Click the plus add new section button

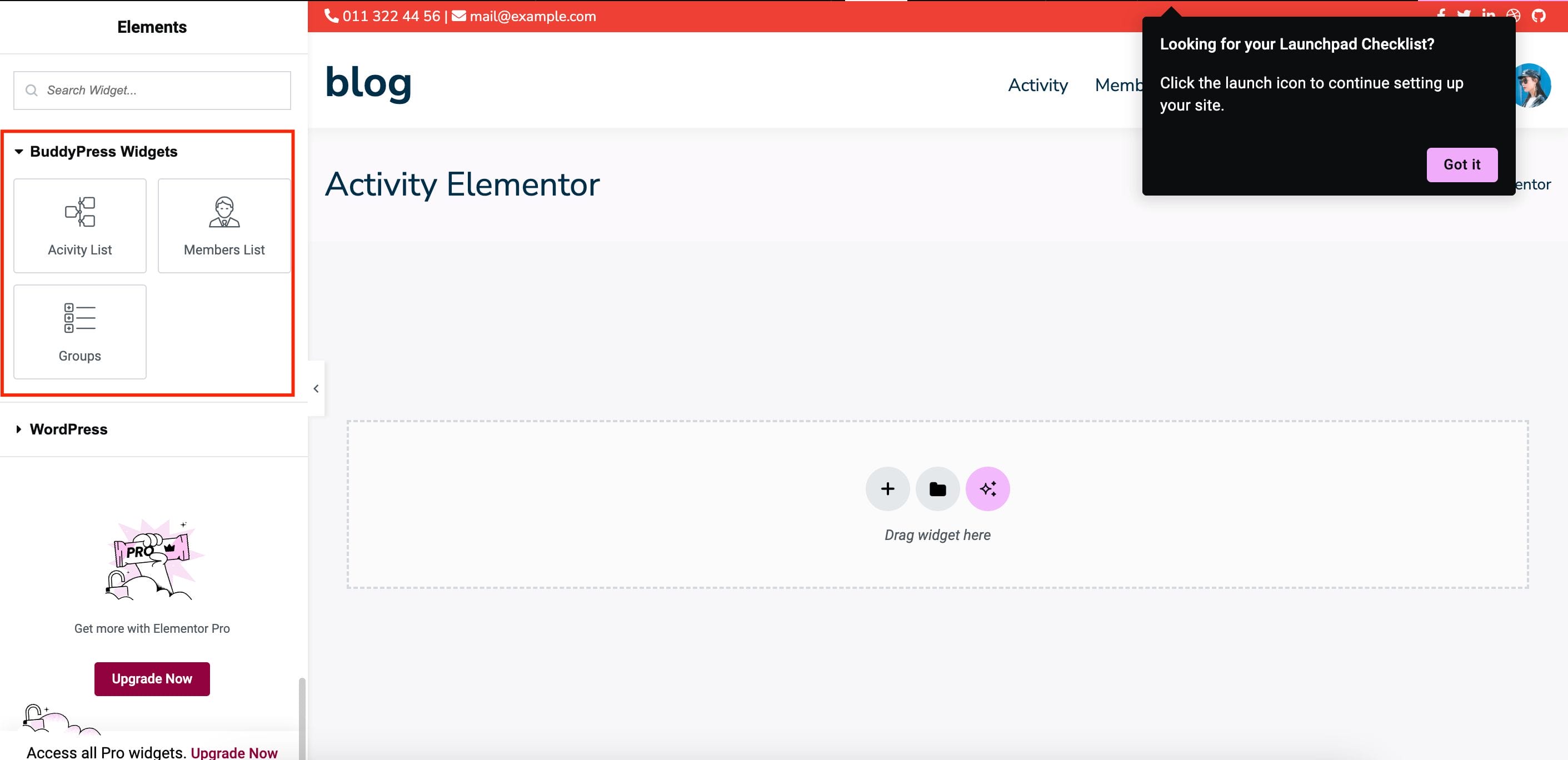887,489
